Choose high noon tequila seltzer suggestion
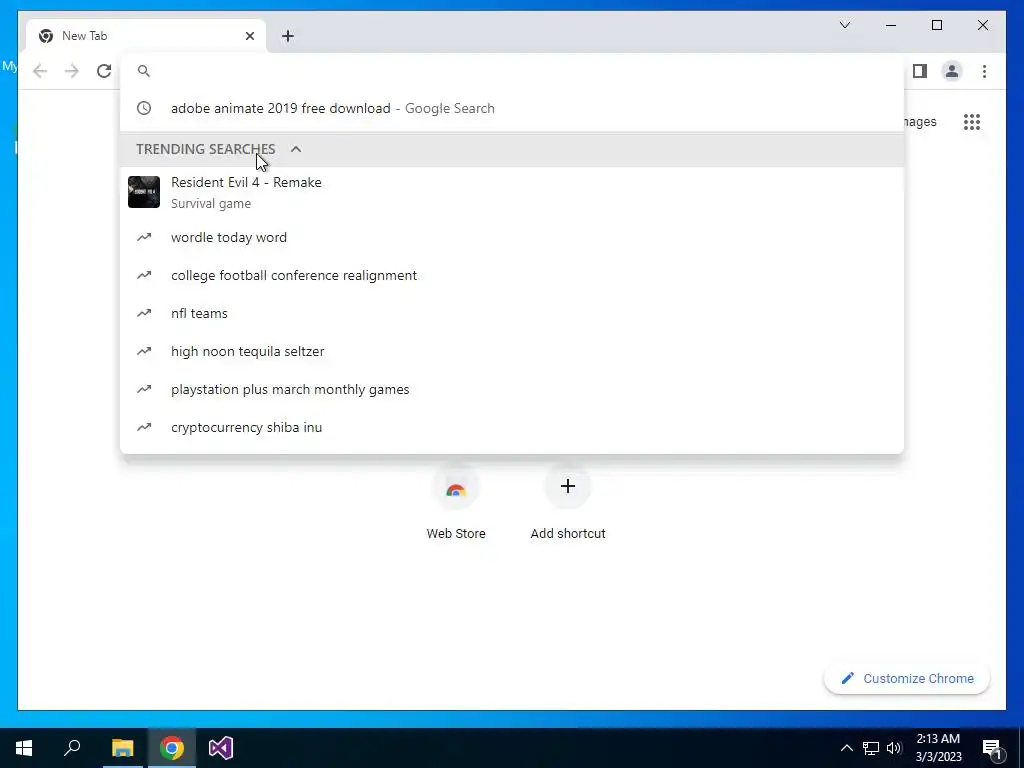The image size is (1024, 768). tap(512, 351)
